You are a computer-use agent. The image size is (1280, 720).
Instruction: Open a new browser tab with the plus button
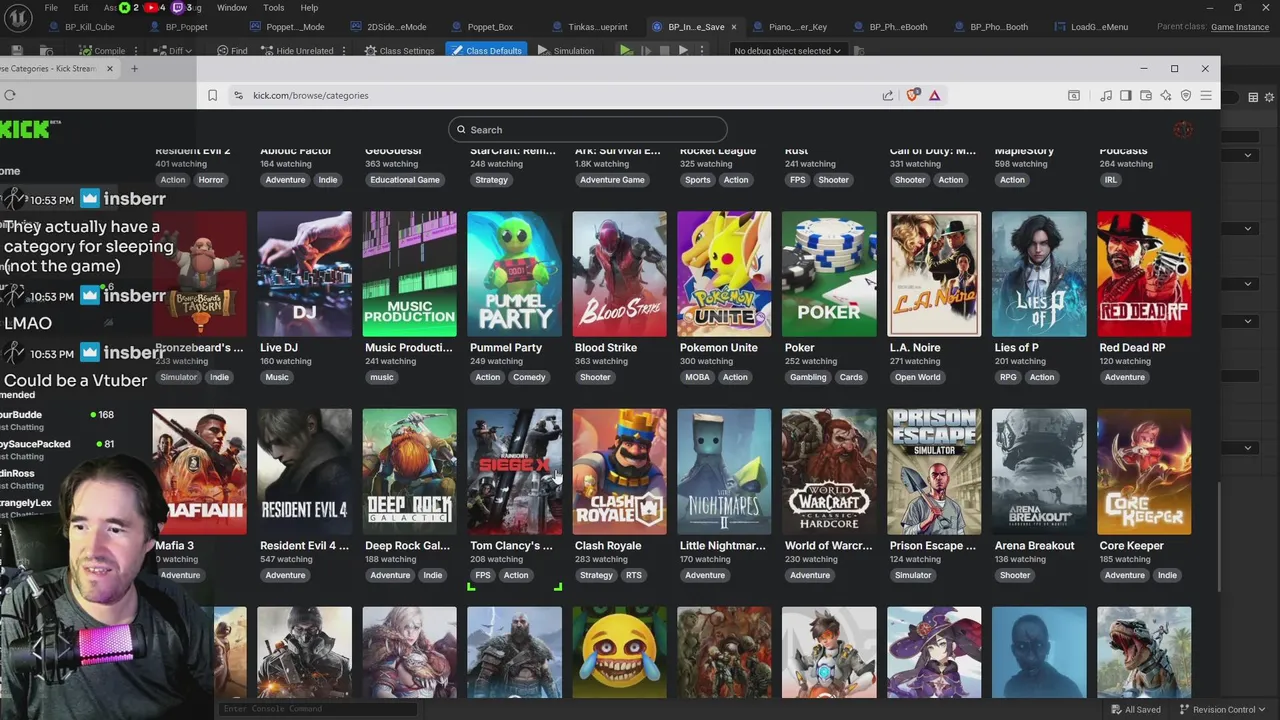[134, 69]
